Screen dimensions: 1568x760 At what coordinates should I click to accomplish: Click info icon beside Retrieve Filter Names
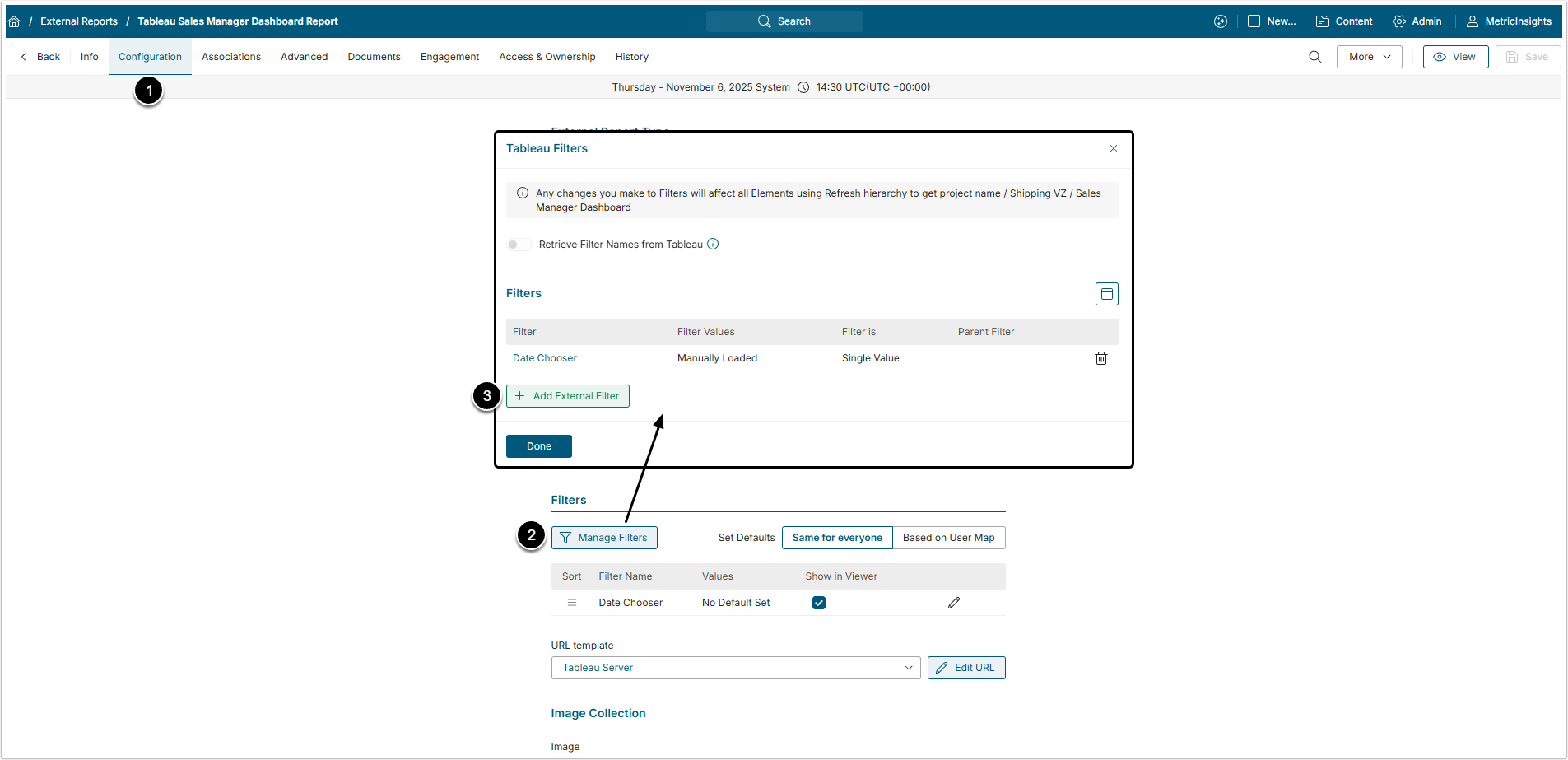[713, 244]
